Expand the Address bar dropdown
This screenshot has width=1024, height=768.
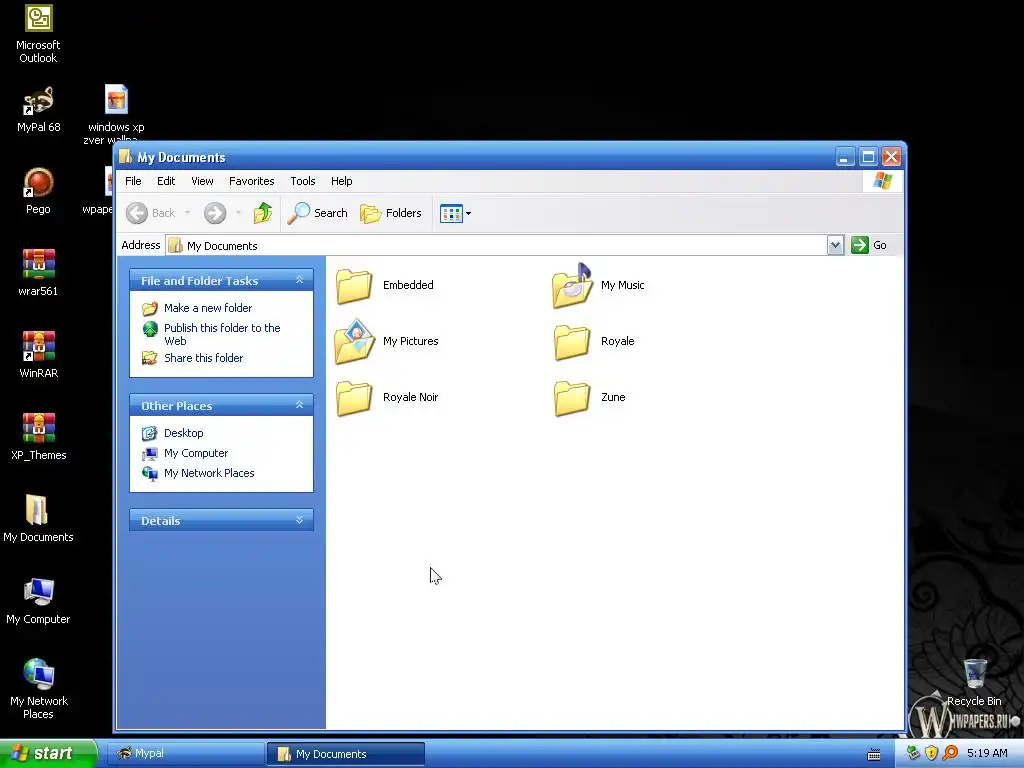coord(835,246)
